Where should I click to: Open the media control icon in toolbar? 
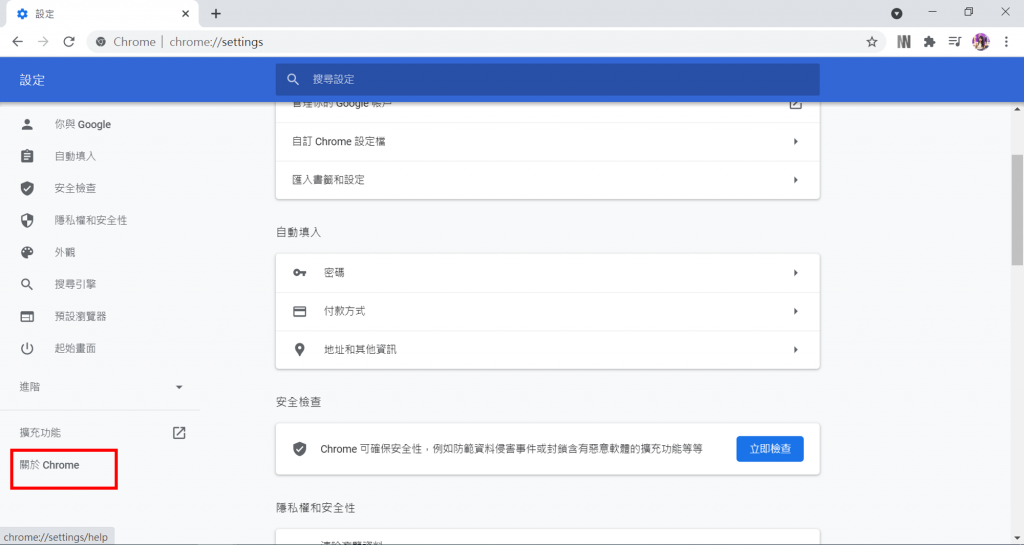coord(955,42)
